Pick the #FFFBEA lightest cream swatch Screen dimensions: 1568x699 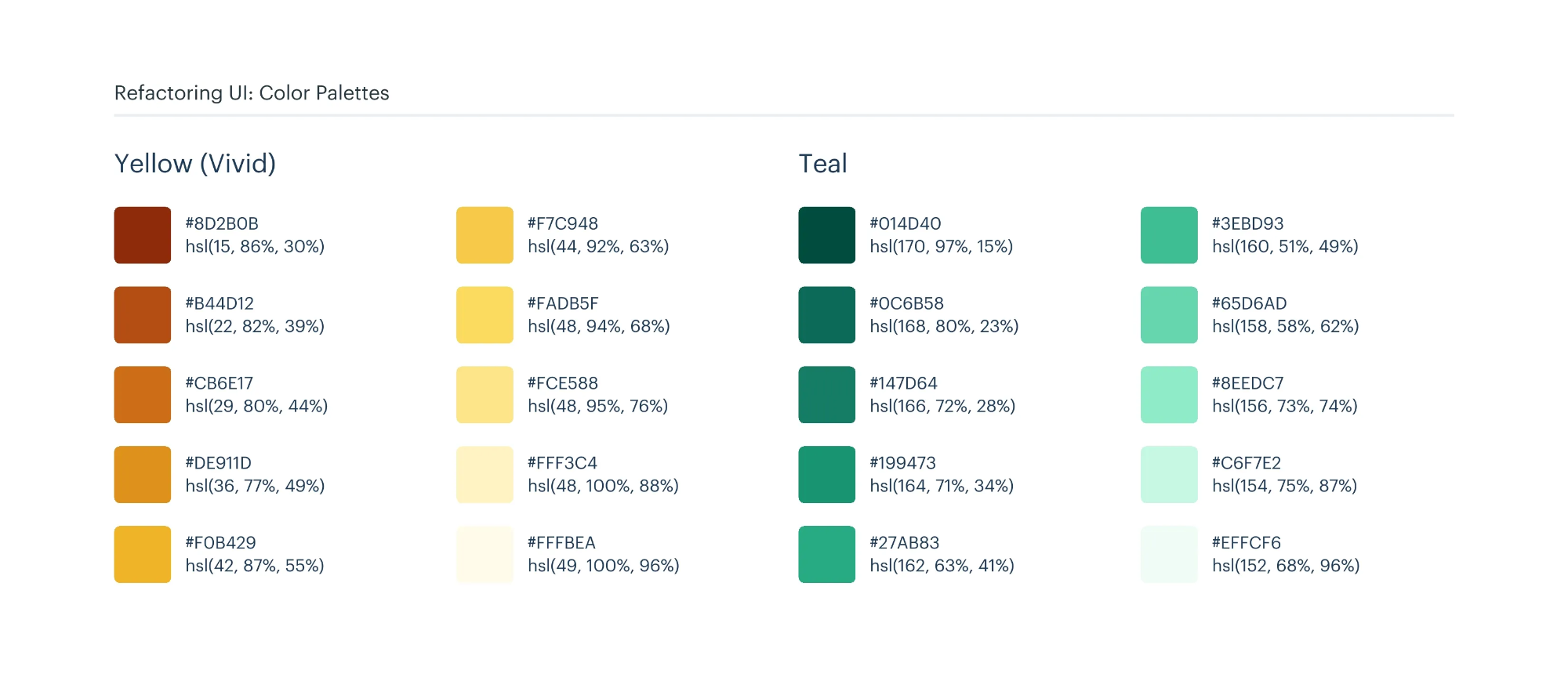click(x=485, y=554)
